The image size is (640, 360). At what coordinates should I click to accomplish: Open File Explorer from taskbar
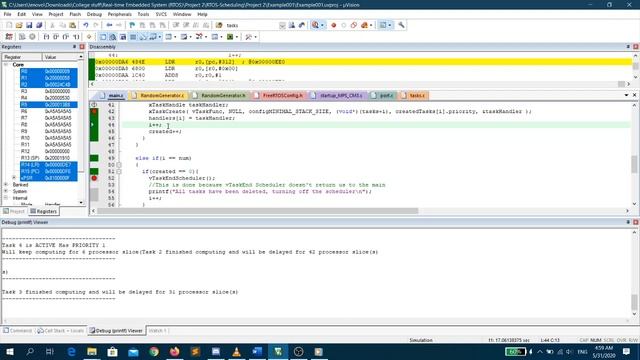(92, 351)
